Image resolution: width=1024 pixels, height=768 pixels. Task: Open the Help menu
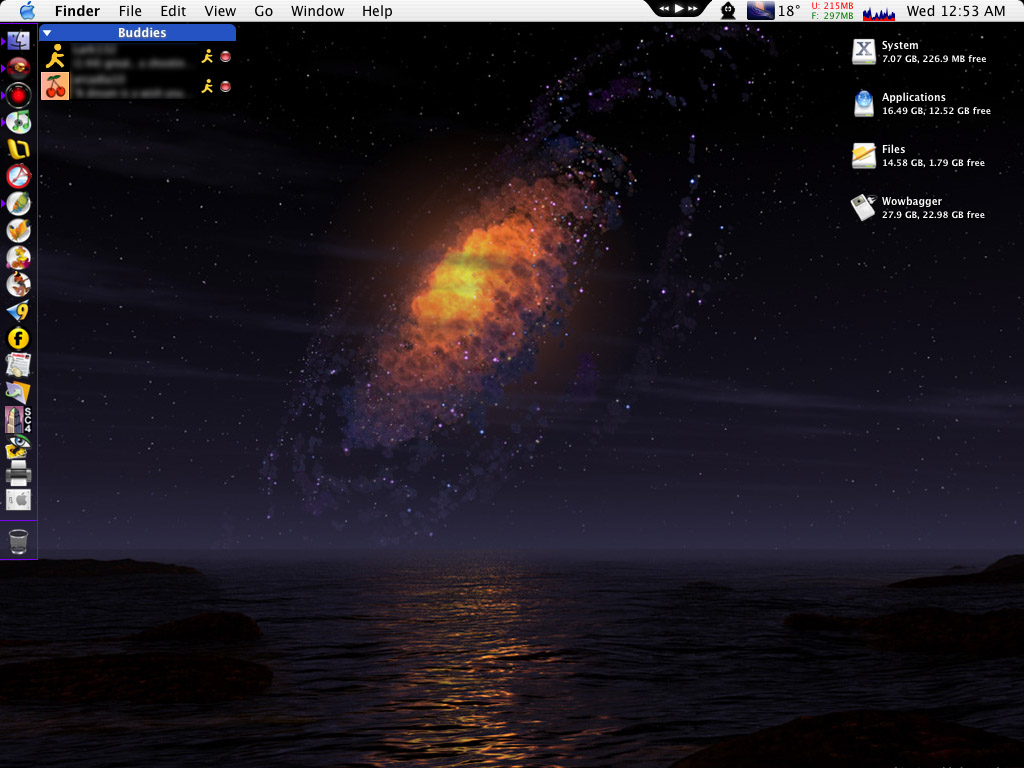[377, 11]
